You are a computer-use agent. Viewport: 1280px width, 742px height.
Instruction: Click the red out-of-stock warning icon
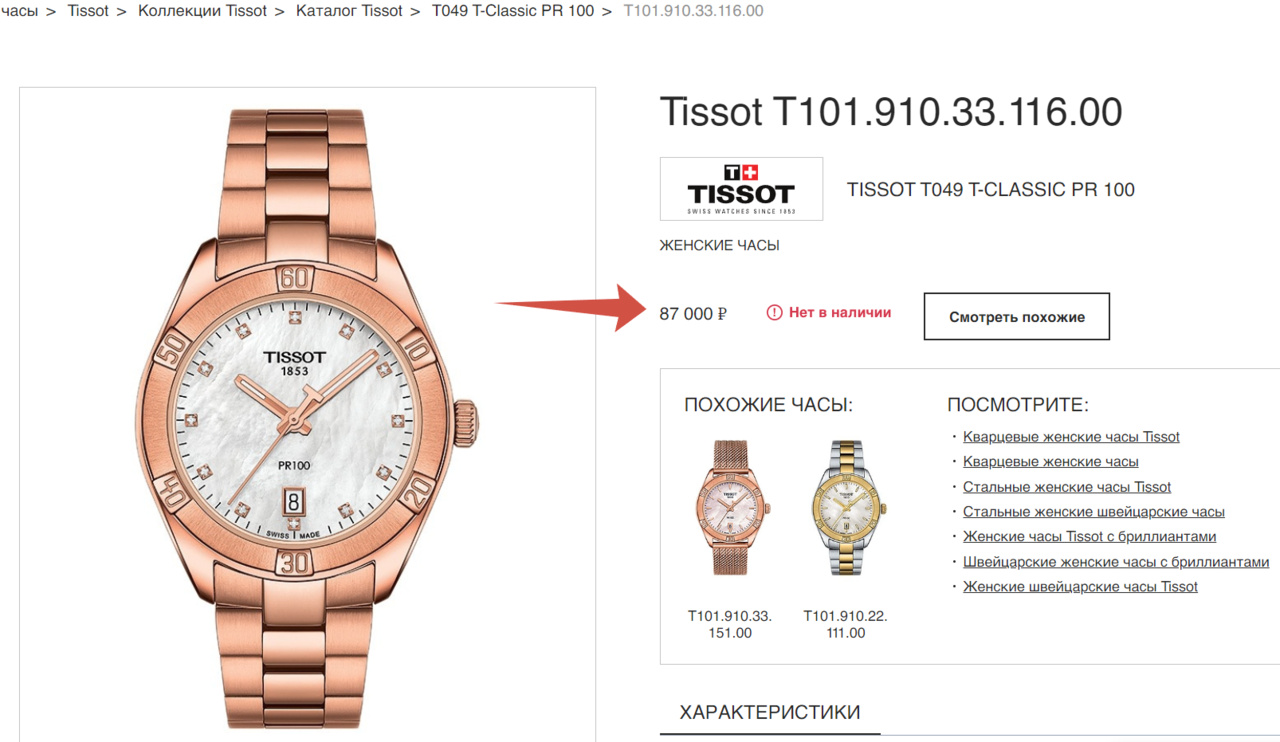(774, 313)
